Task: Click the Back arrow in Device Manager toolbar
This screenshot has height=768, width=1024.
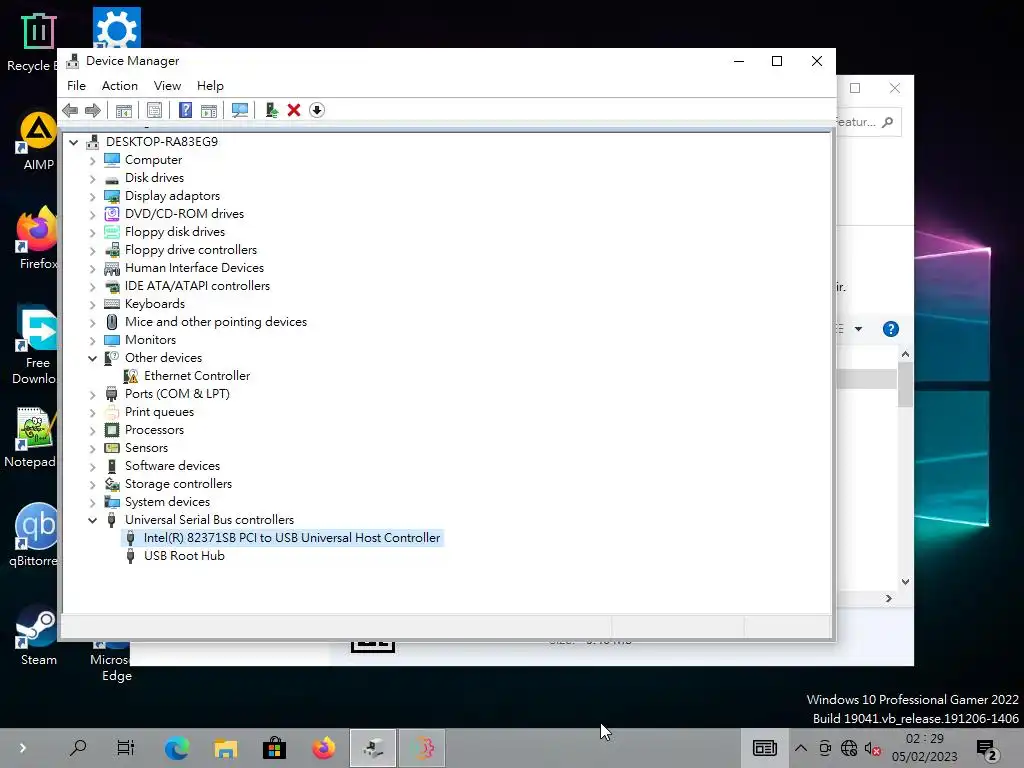Action: click(70, 110)
